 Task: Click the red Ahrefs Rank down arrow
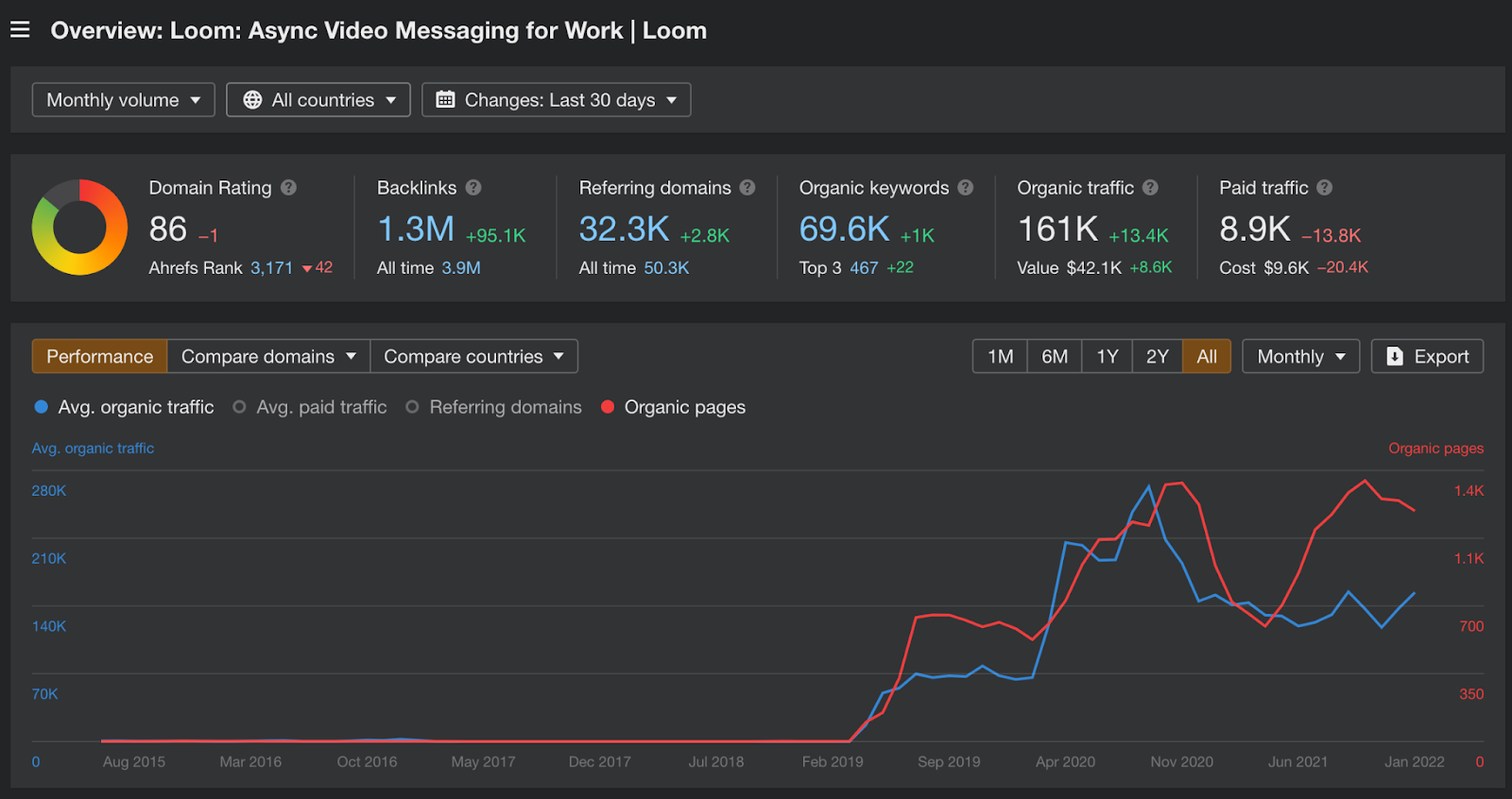point(307,269)
